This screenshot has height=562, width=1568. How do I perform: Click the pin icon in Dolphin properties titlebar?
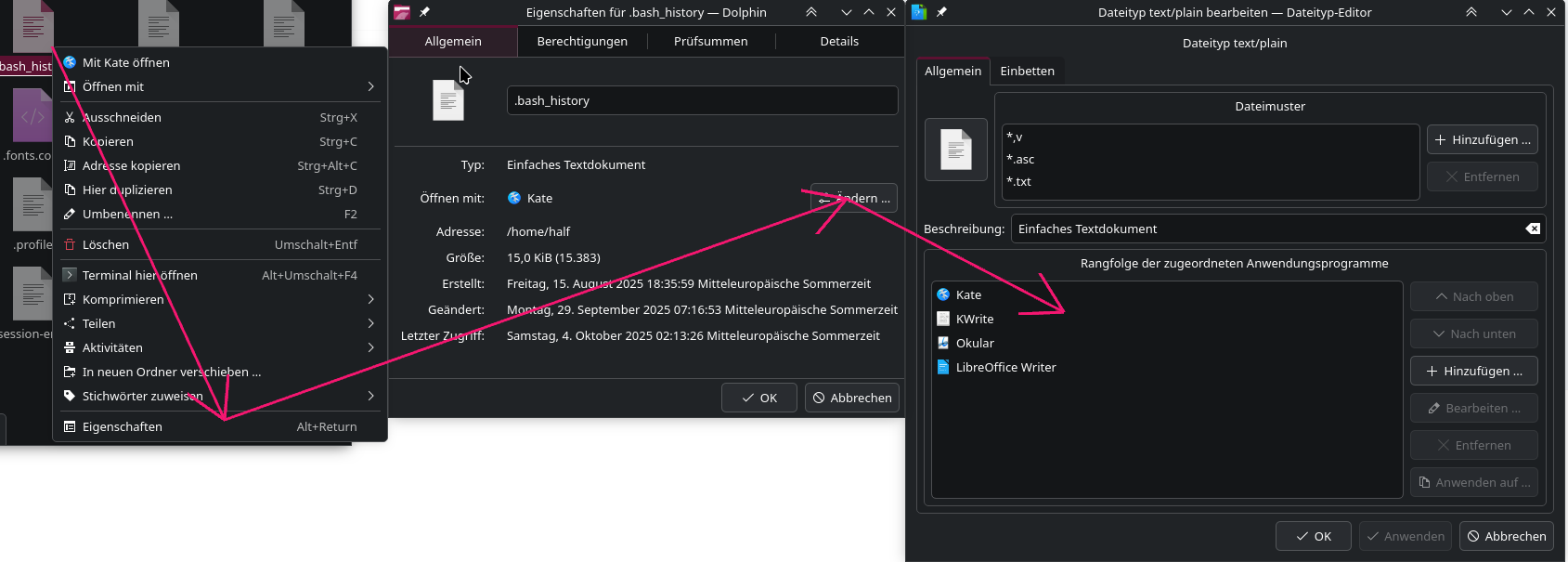click(x=424, y=12)
